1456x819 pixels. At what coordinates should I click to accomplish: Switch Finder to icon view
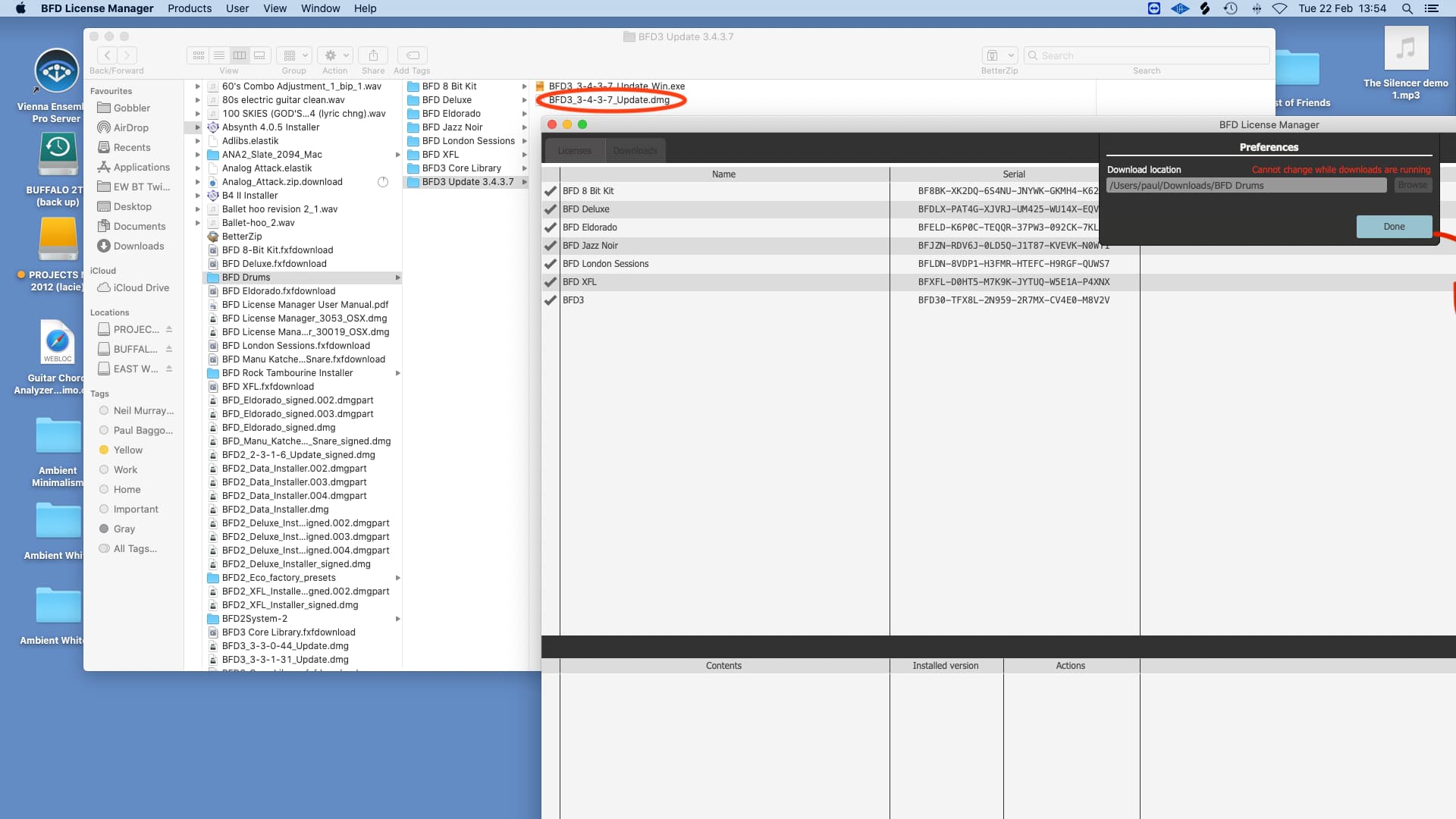click(198, 55)
